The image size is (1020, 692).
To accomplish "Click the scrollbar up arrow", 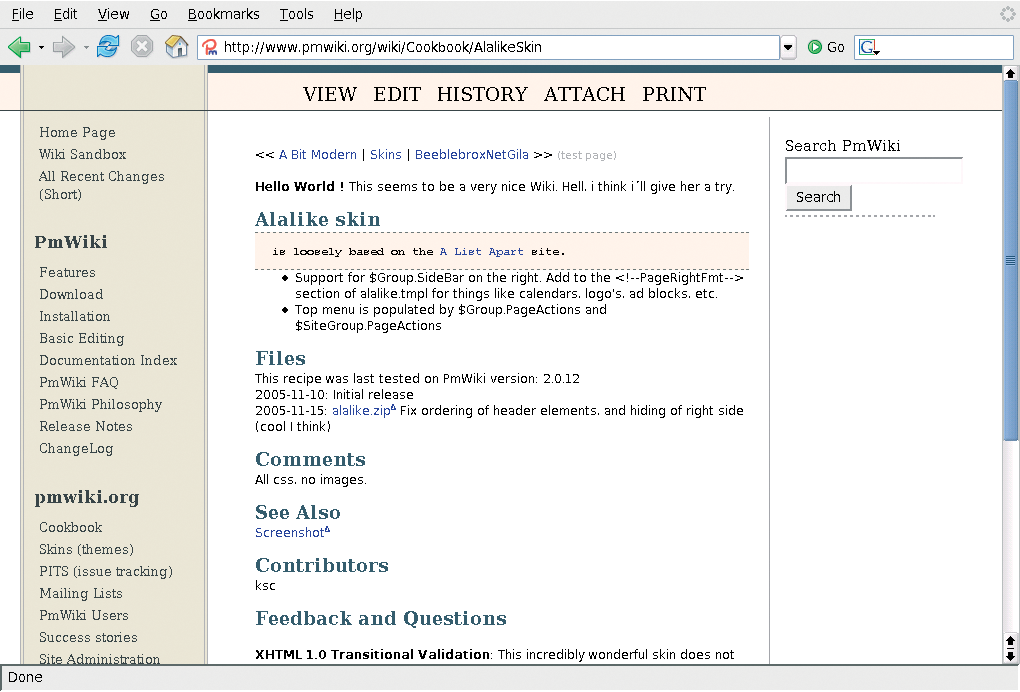I will (x=1010, y=73).
